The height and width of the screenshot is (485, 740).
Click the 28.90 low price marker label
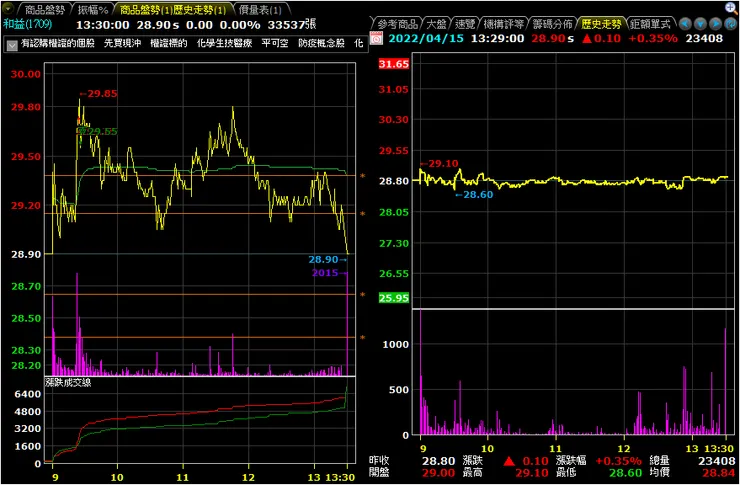pyautogui.click(x=328, y=259)
